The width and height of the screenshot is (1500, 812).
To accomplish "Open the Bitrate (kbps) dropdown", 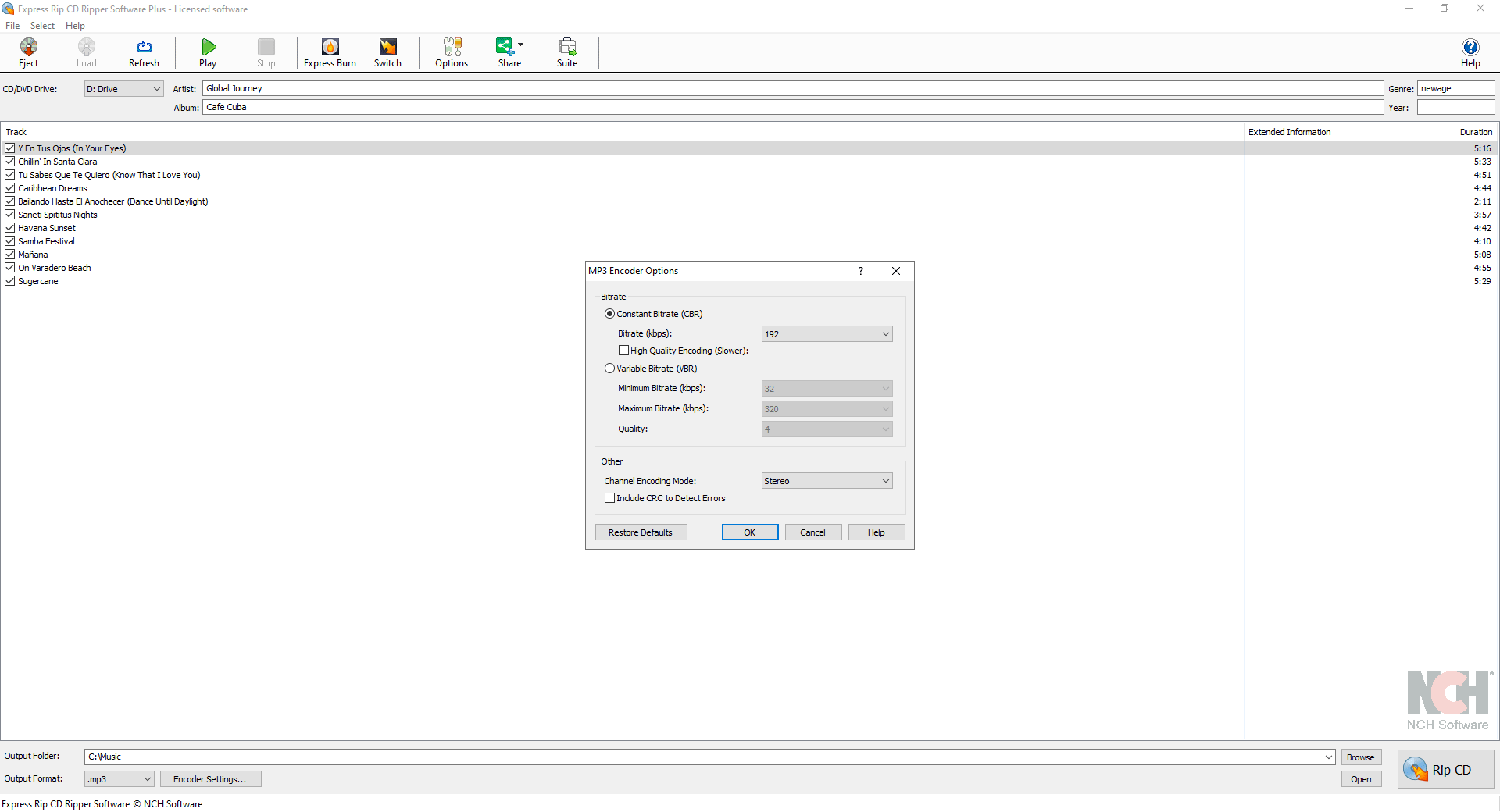I will click(827, 333).
